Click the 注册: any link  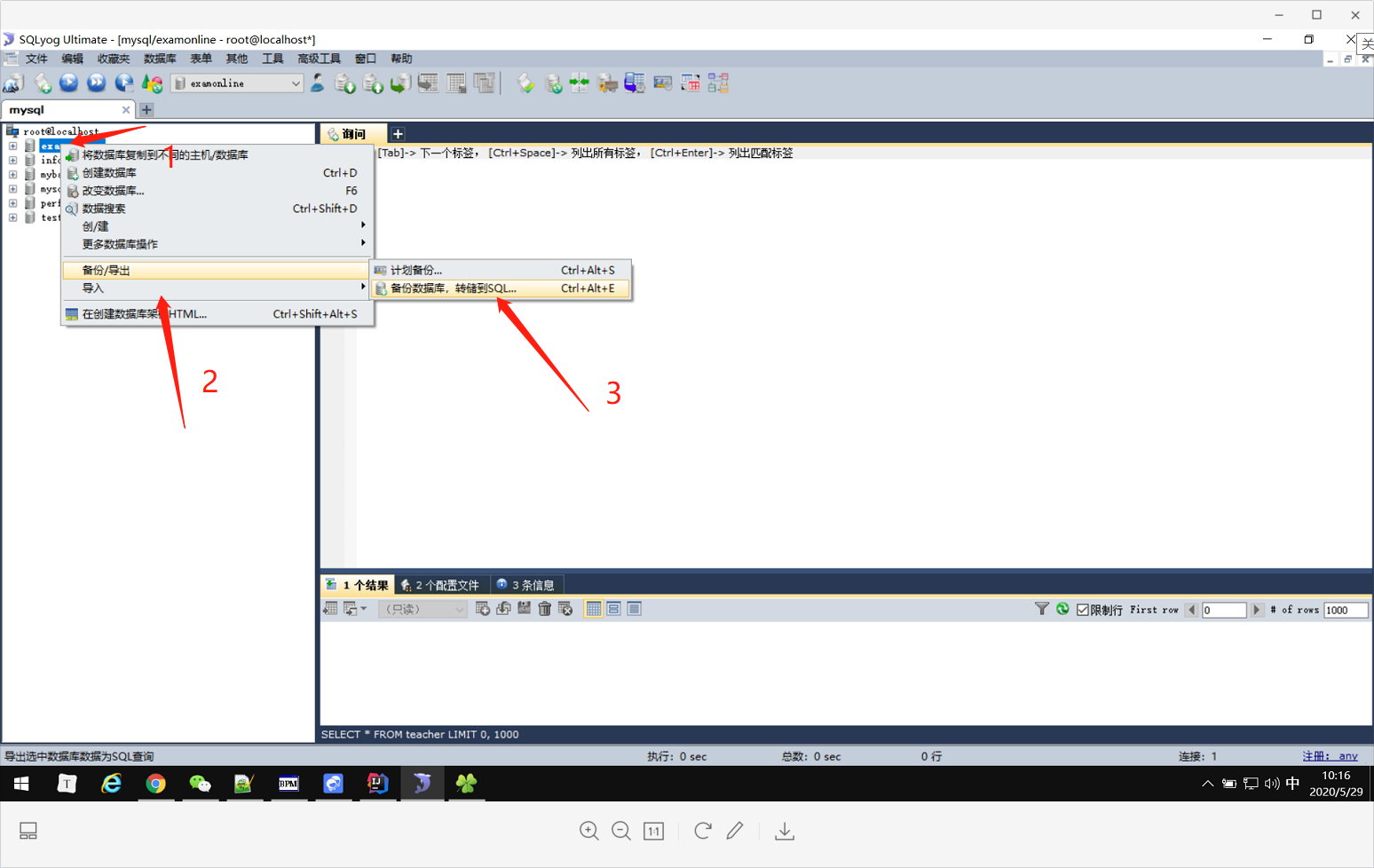tap(1330, 756)
